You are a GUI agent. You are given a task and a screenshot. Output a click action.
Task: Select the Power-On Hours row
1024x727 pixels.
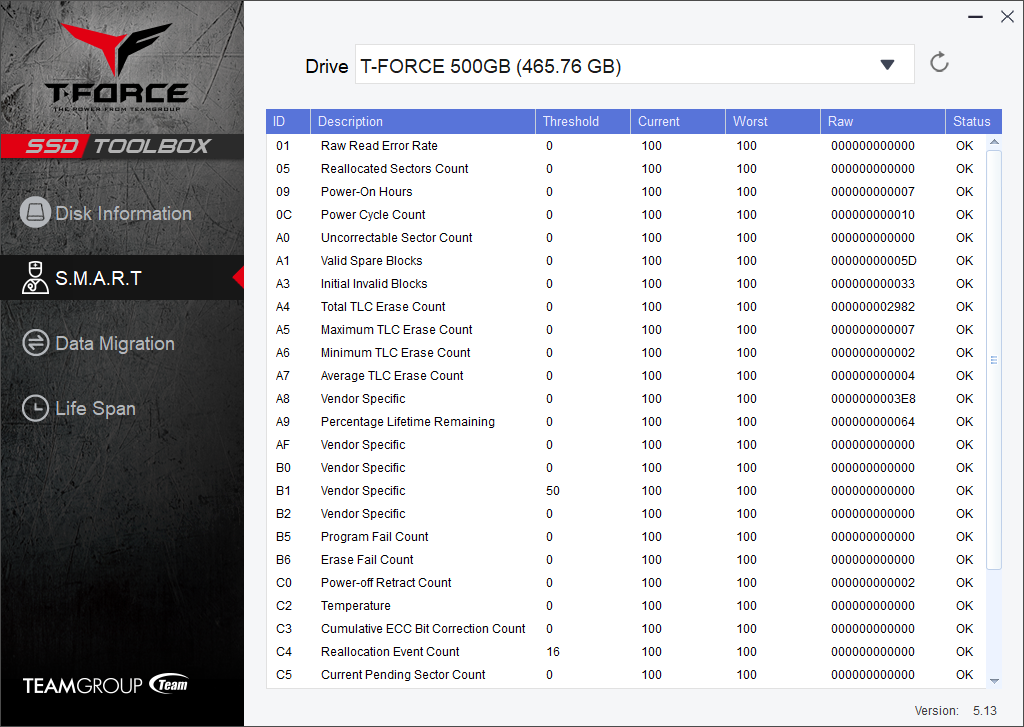click(x=626, y=191)
